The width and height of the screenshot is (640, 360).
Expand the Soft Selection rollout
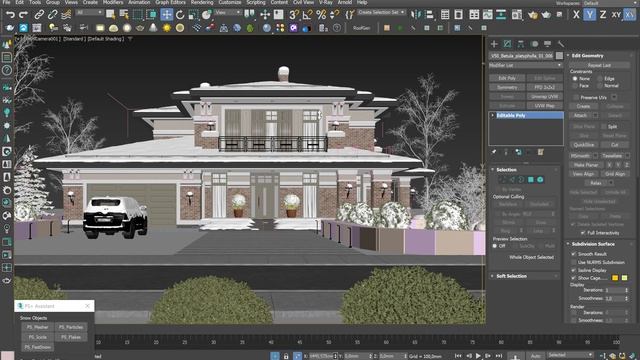coord(511,276)
